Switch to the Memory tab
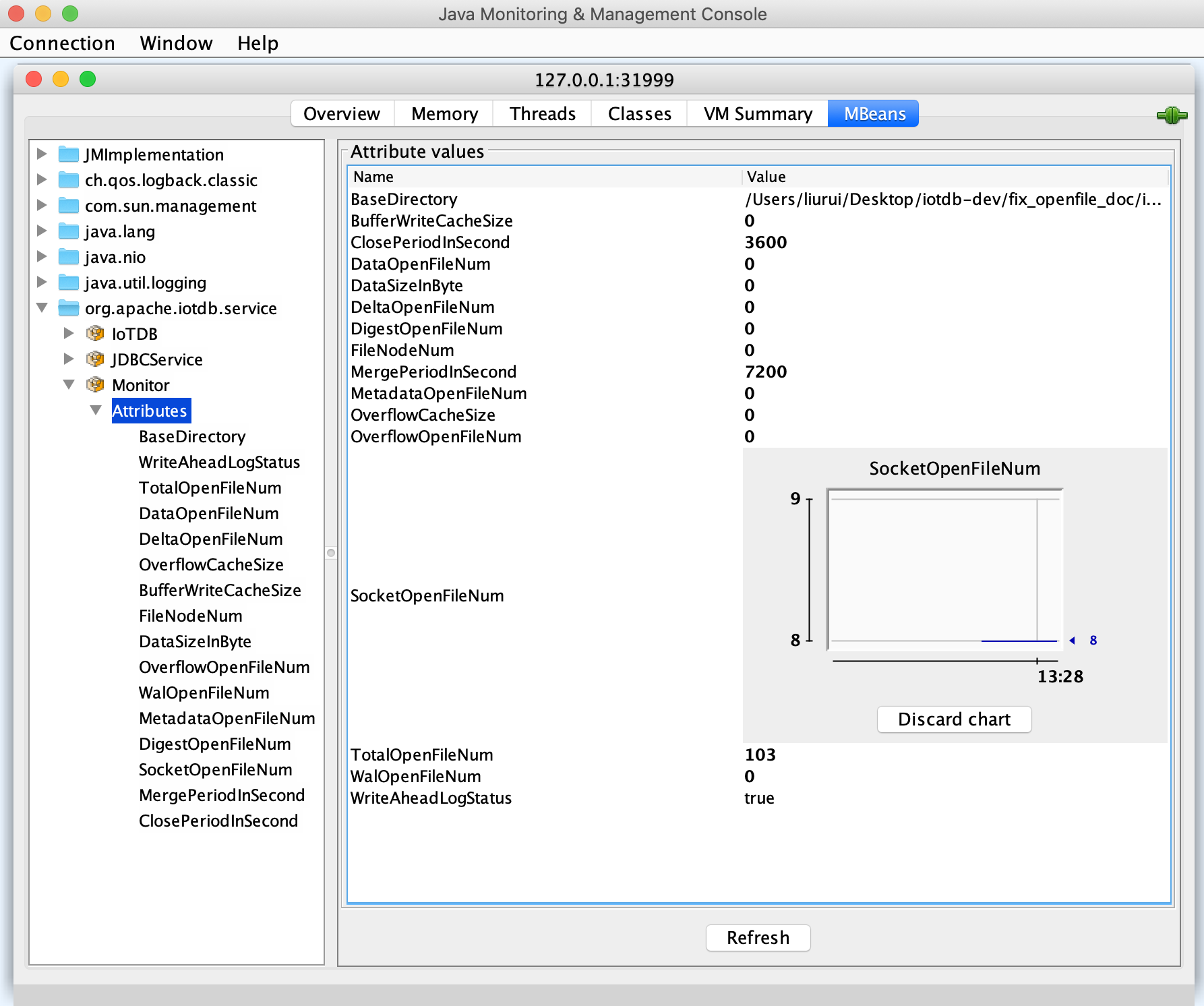Screen dimensions: 1204x1006 [444, 114]
